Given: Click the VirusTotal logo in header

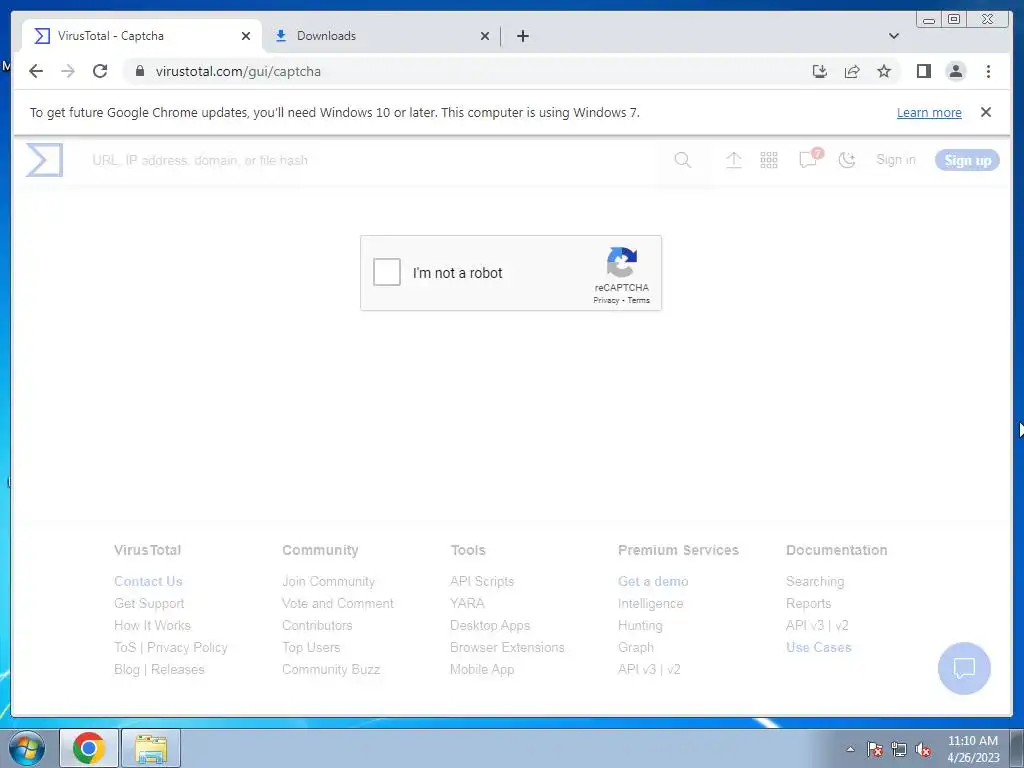Looking at the screenshot, I should (x=44, y=160).
